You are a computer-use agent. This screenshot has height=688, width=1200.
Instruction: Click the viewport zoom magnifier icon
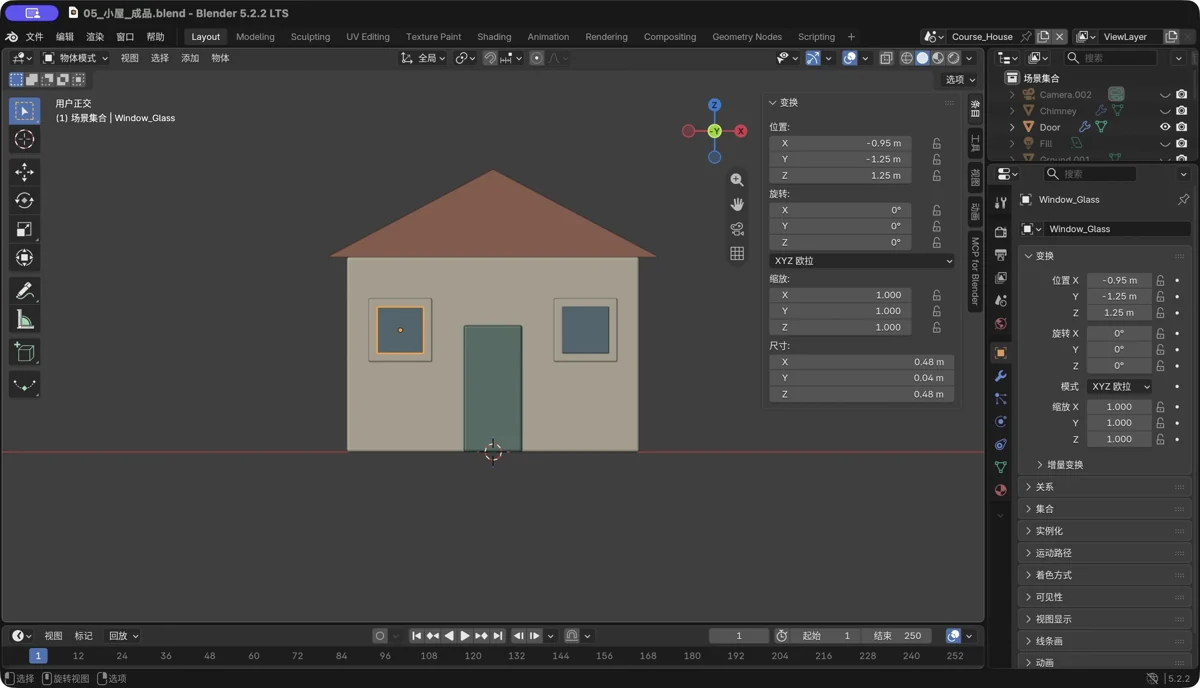[x=737, y=180]
